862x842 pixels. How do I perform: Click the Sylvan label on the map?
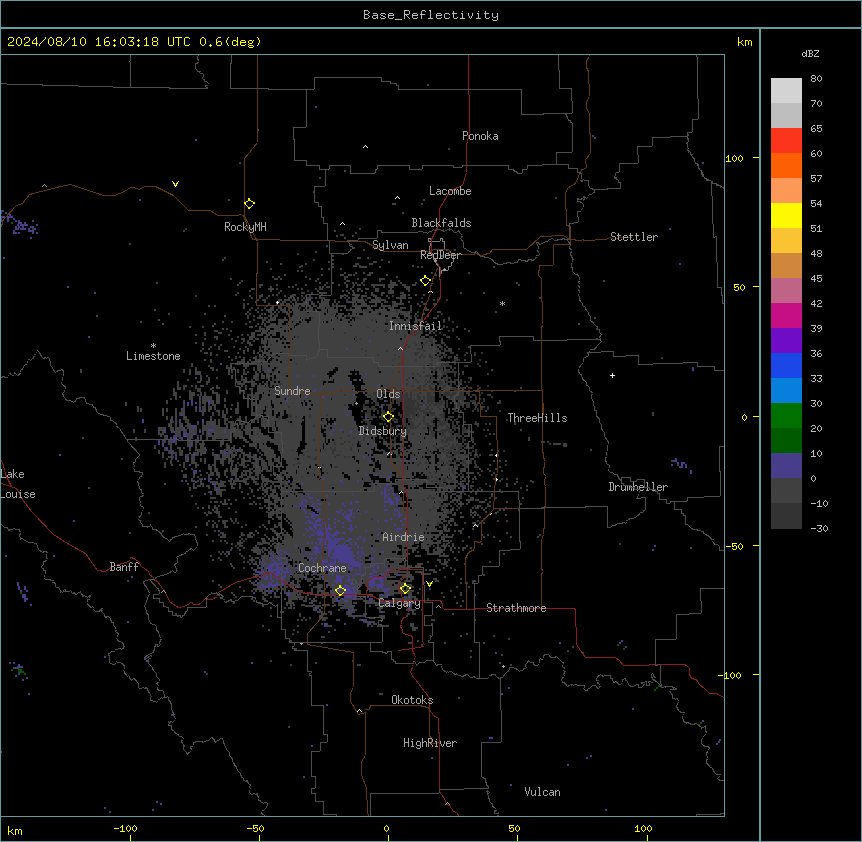pos(390,245)
